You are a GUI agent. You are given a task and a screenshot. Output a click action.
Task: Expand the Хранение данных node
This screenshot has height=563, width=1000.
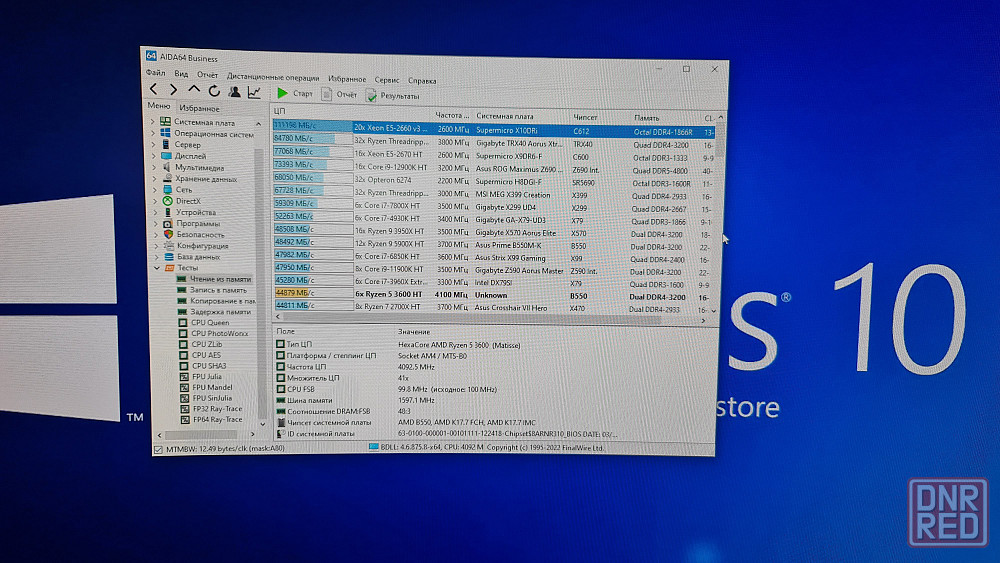(154, 179)
